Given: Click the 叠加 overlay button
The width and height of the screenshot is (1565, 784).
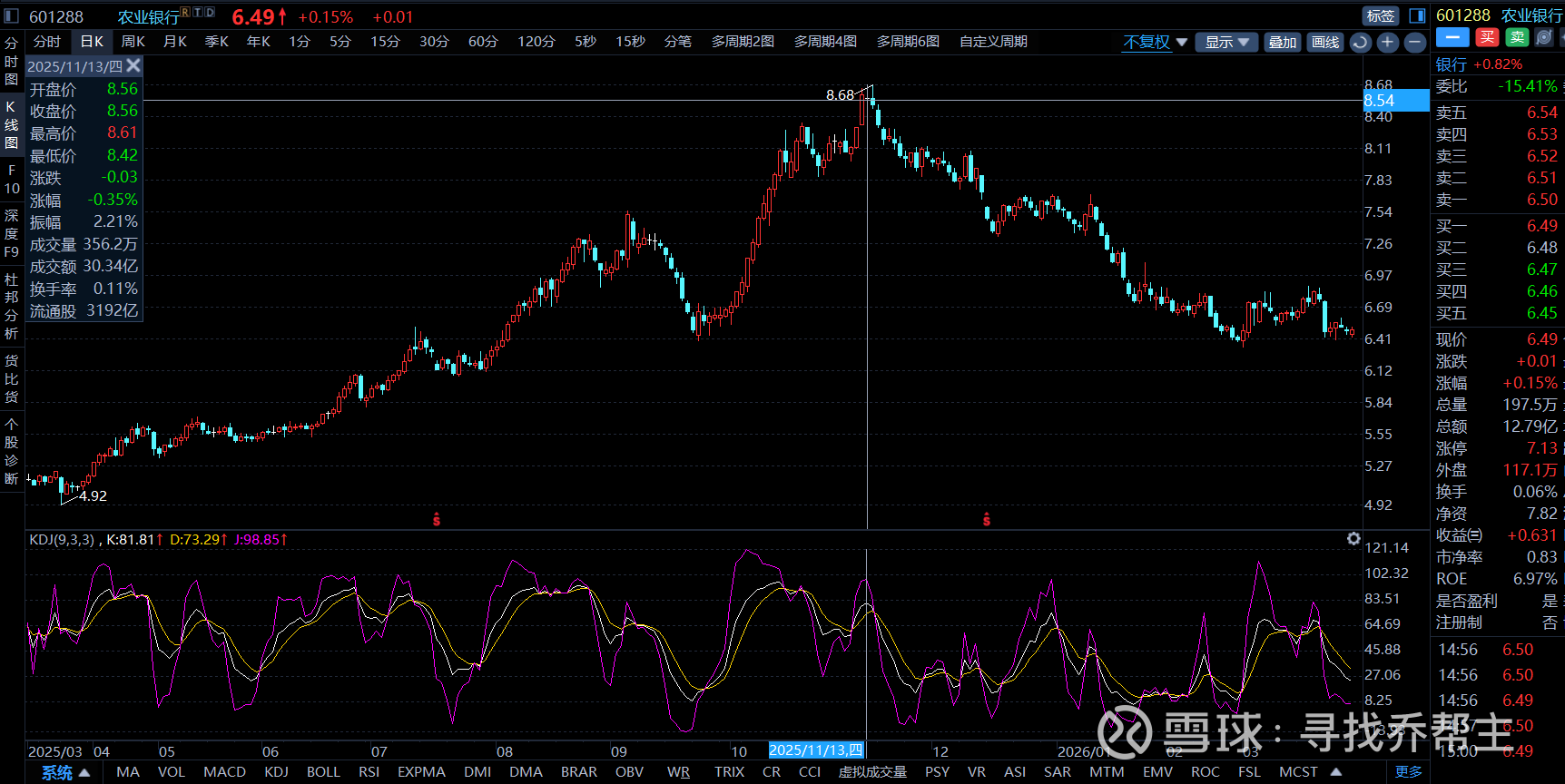Looking at the screenshot, I should [x=1283, y=43].
